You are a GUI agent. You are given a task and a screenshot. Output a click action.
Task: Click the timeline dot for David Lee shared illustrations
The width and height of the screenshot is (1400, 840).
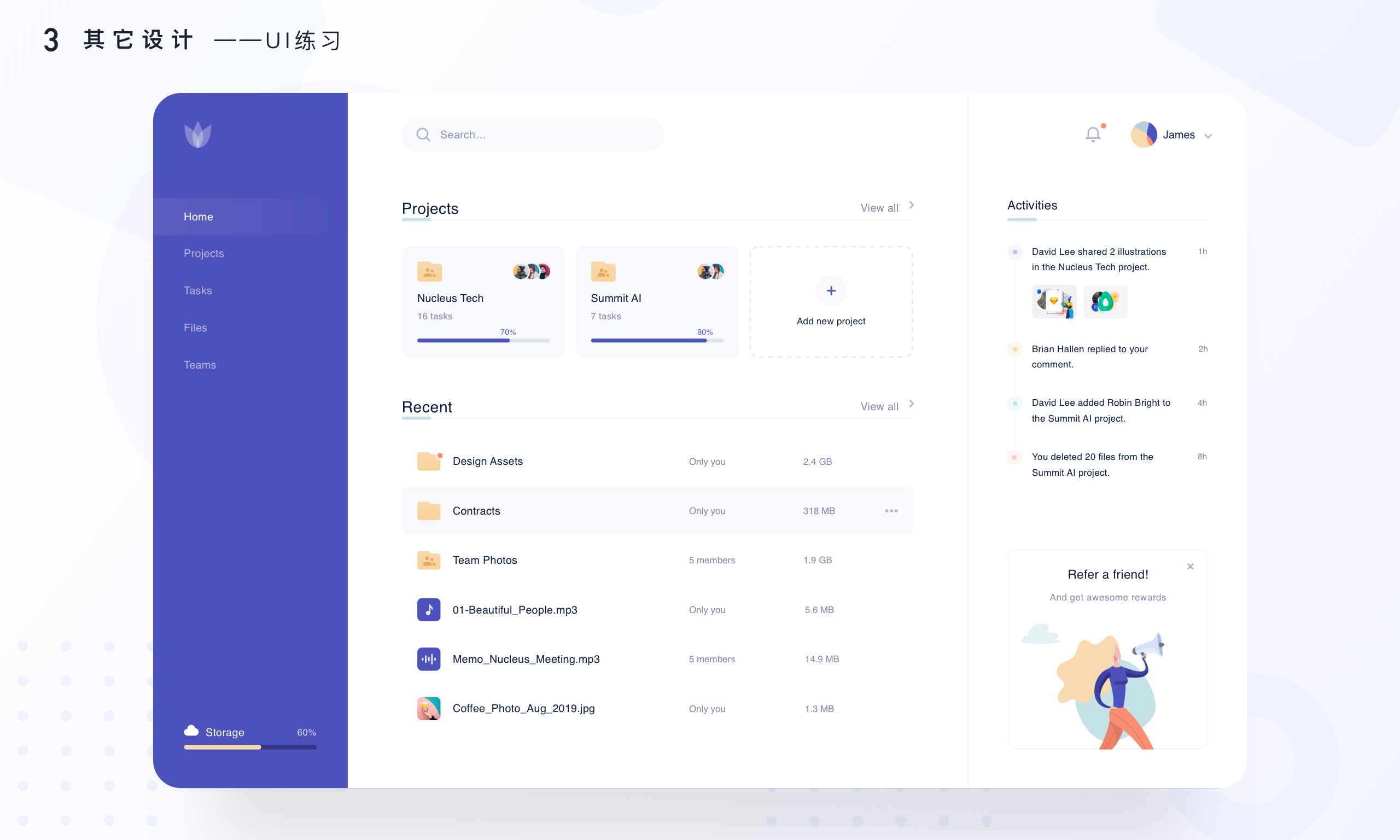click(1014, 252)
